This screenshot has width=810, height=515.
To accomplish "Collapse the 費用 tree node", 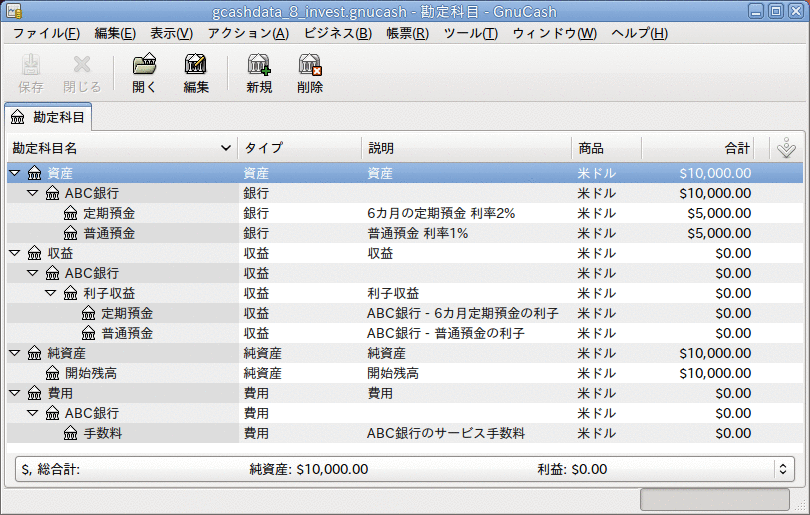I will 15,393.
